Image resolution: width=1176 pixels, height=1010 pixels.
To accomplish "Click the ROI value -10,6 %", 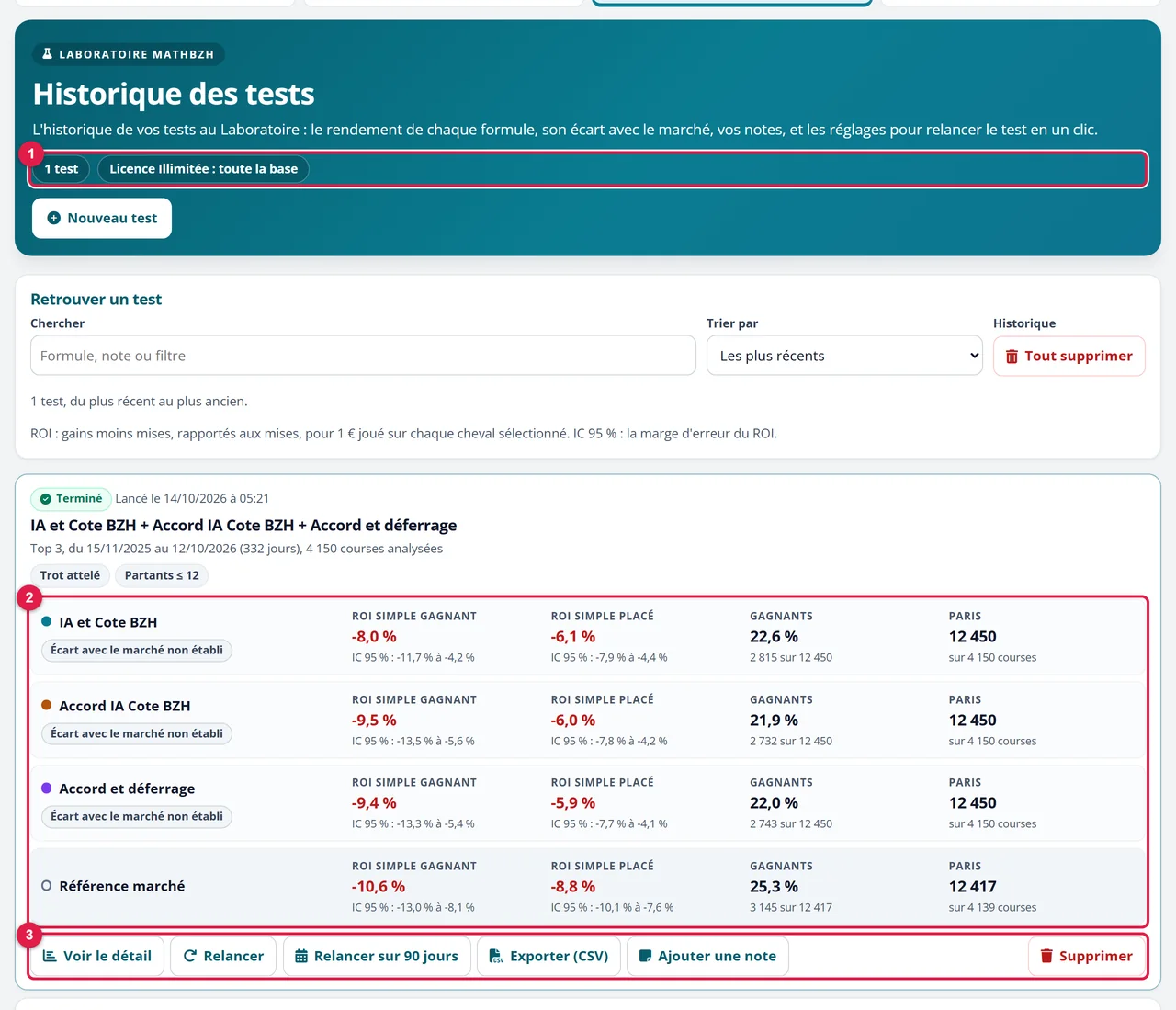I will coord(379,887).
